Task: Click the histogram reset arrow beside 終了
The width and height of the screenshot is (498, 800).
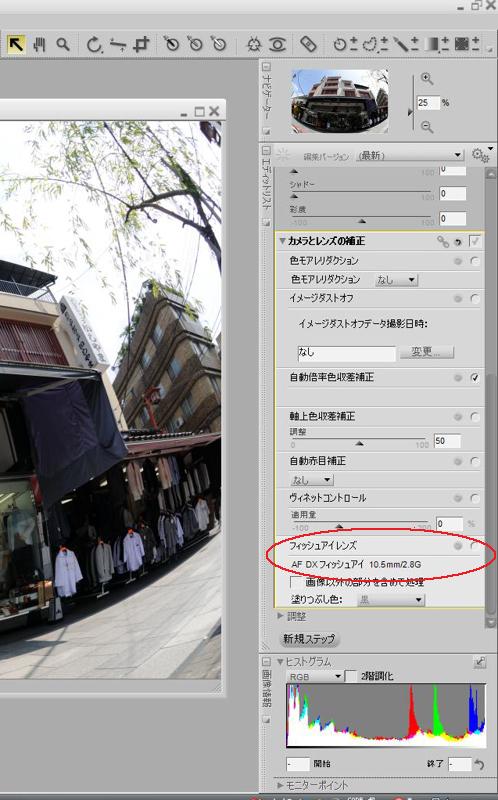Action: (x=479, y=764)
